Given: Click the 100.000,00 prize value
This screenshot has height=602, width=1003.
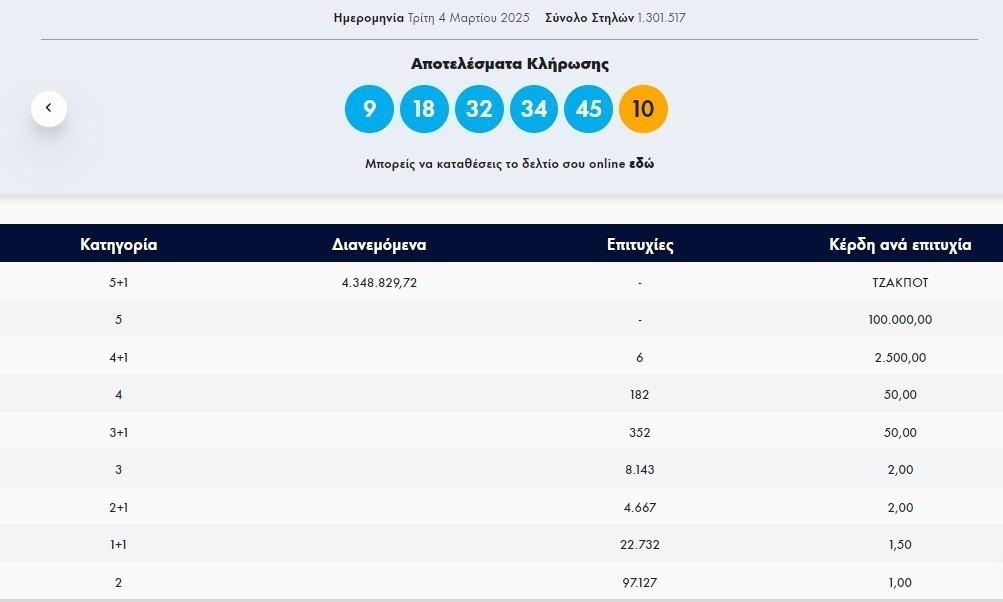Looking at the screenshot, I should [900, 320].
